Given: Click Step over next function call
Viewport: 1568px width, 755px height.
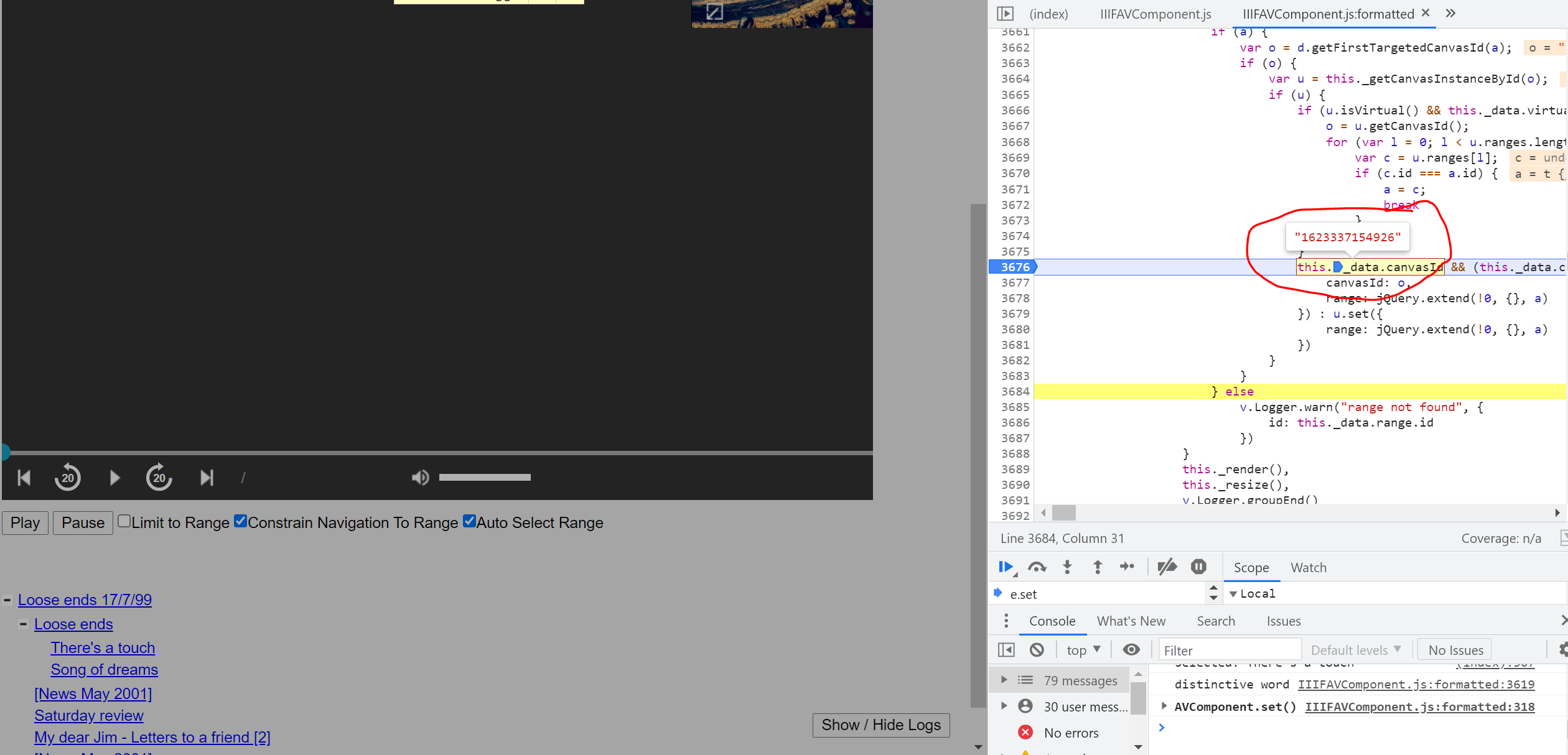Looking at the screenshot, I should 1037,567.
